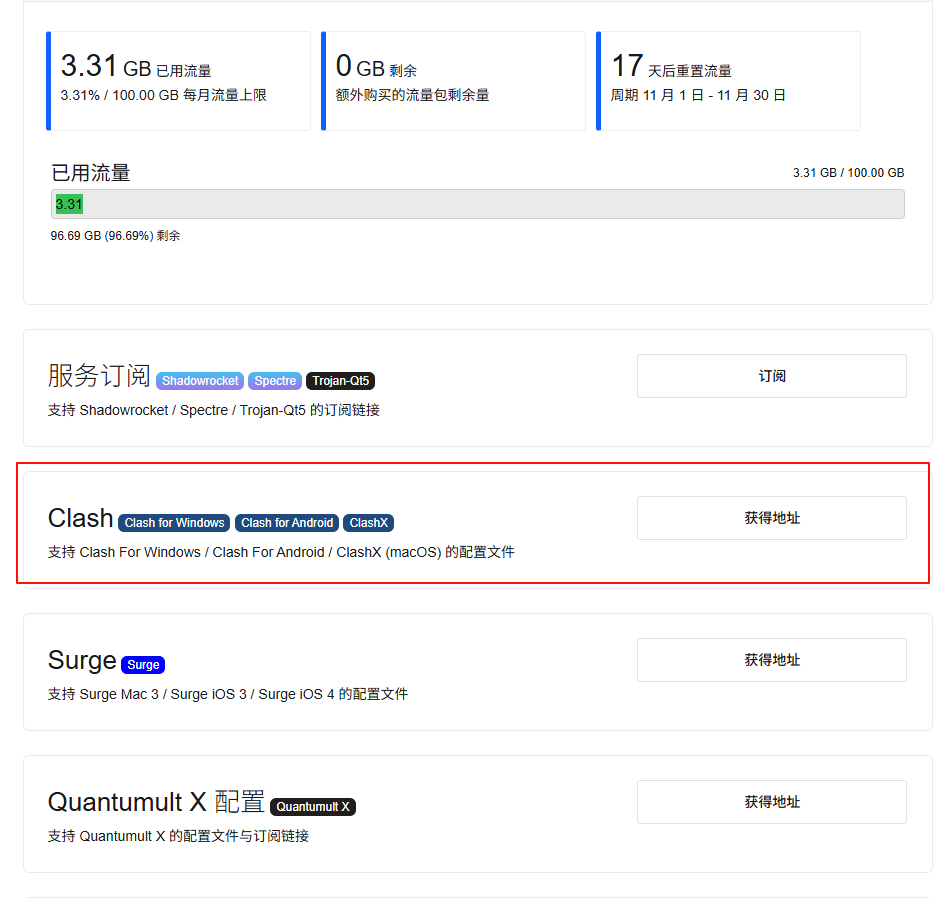This screenshot has height=898, width=948.
Task: Click the ClashX badge
Action: point(368,523)
